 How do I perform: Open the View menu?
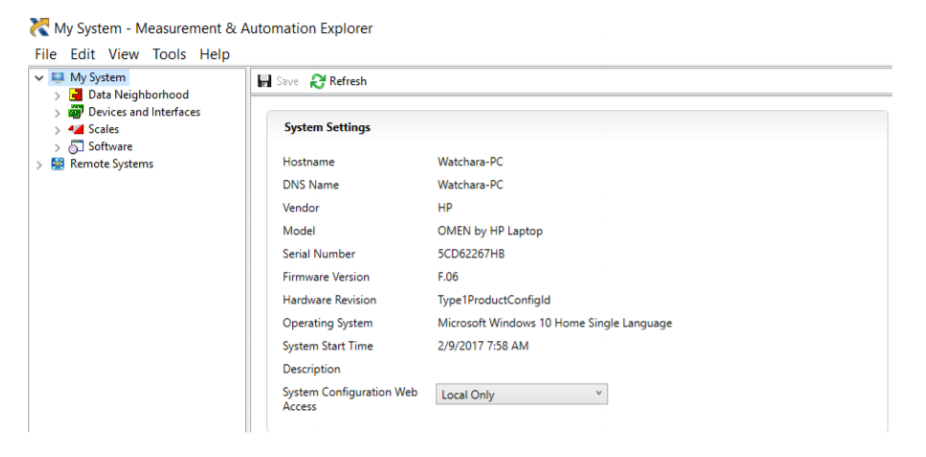[124, 54]
